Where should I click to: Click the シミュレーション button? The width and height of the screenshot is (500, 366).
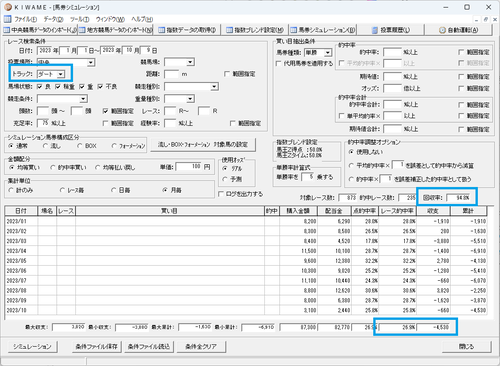pos(32,347)
